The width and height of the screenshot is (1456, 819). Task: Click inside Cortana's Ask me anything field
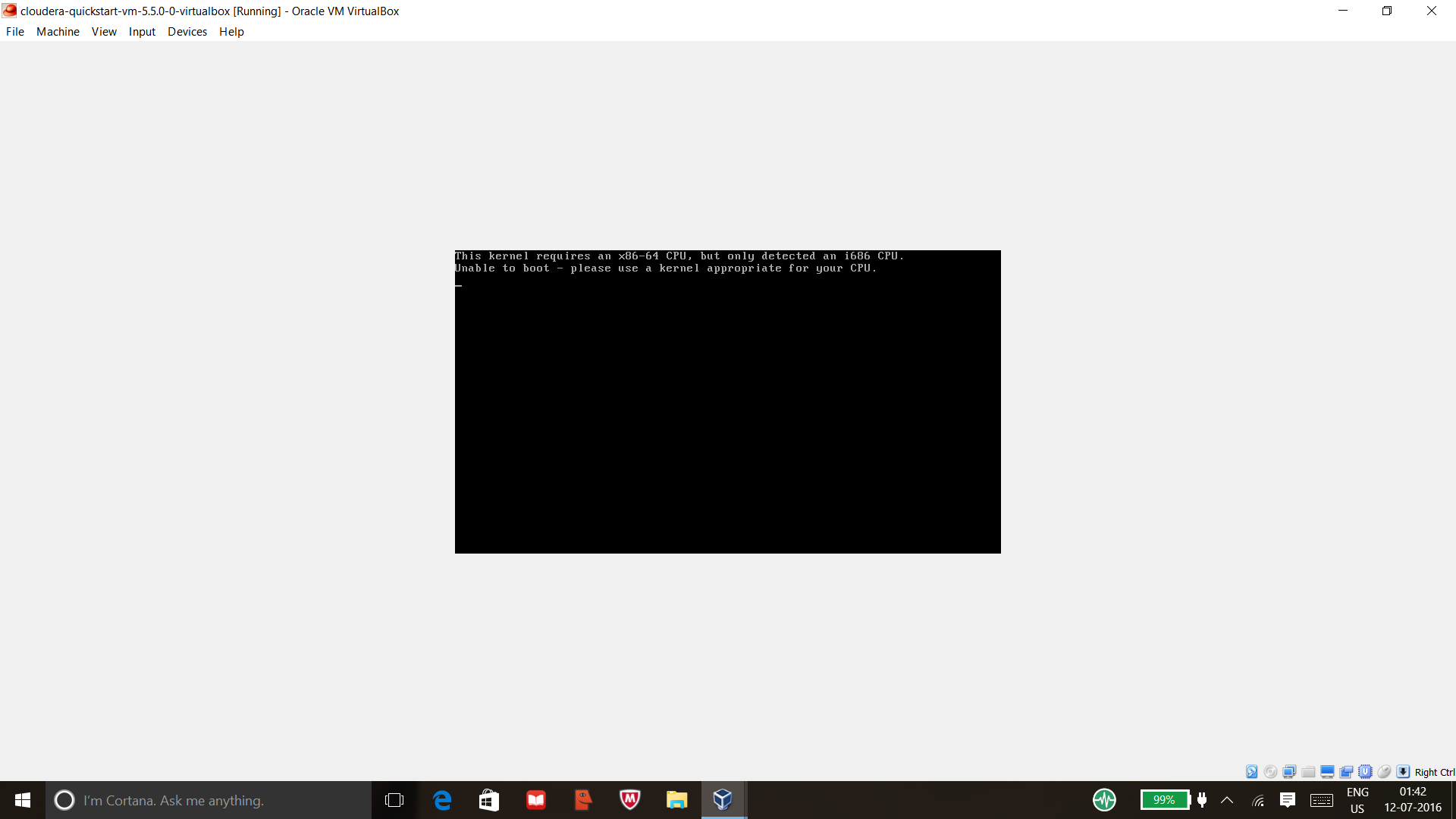click(x=205, y=800)
